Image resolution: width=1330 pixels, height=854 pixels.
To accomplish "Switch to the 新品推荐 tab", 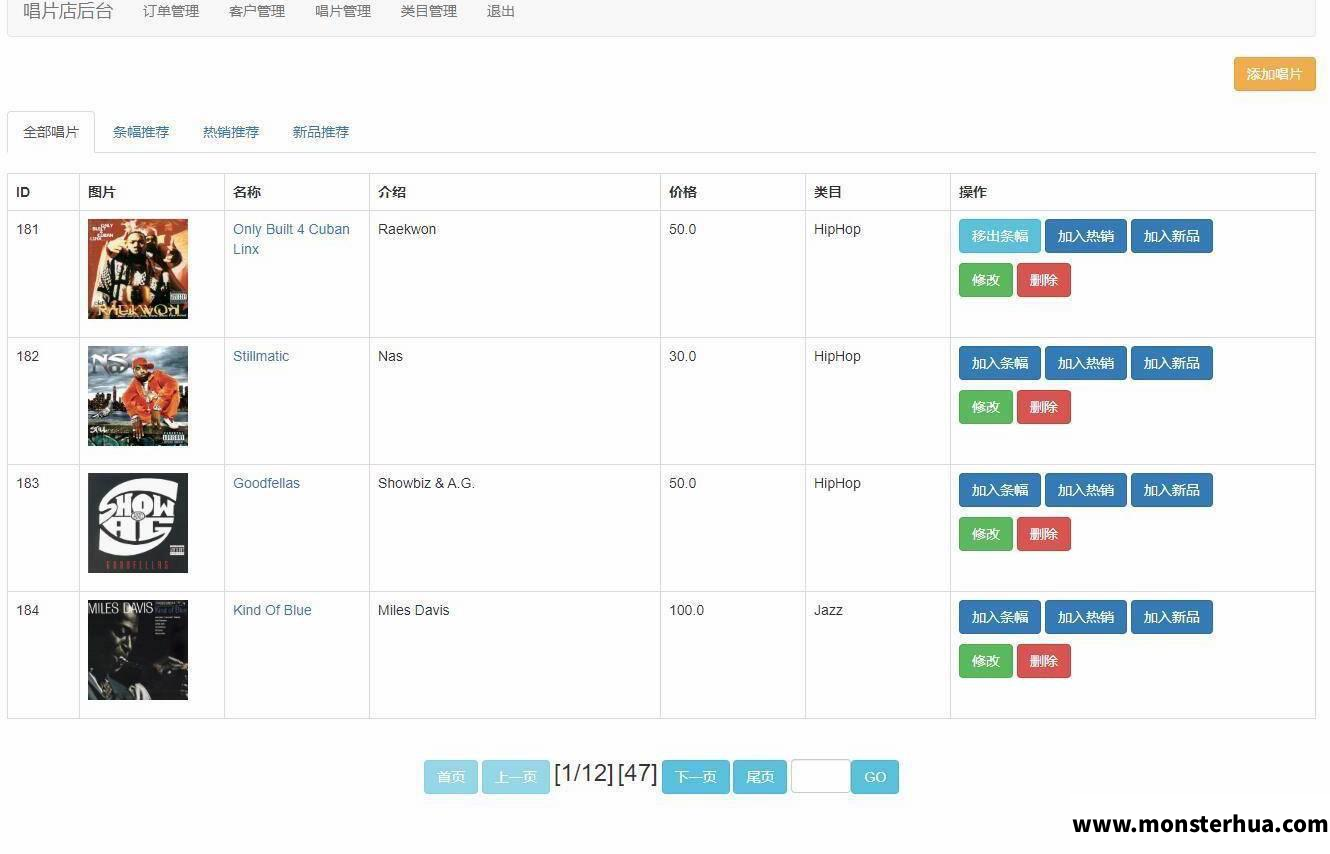I will 321,132.
